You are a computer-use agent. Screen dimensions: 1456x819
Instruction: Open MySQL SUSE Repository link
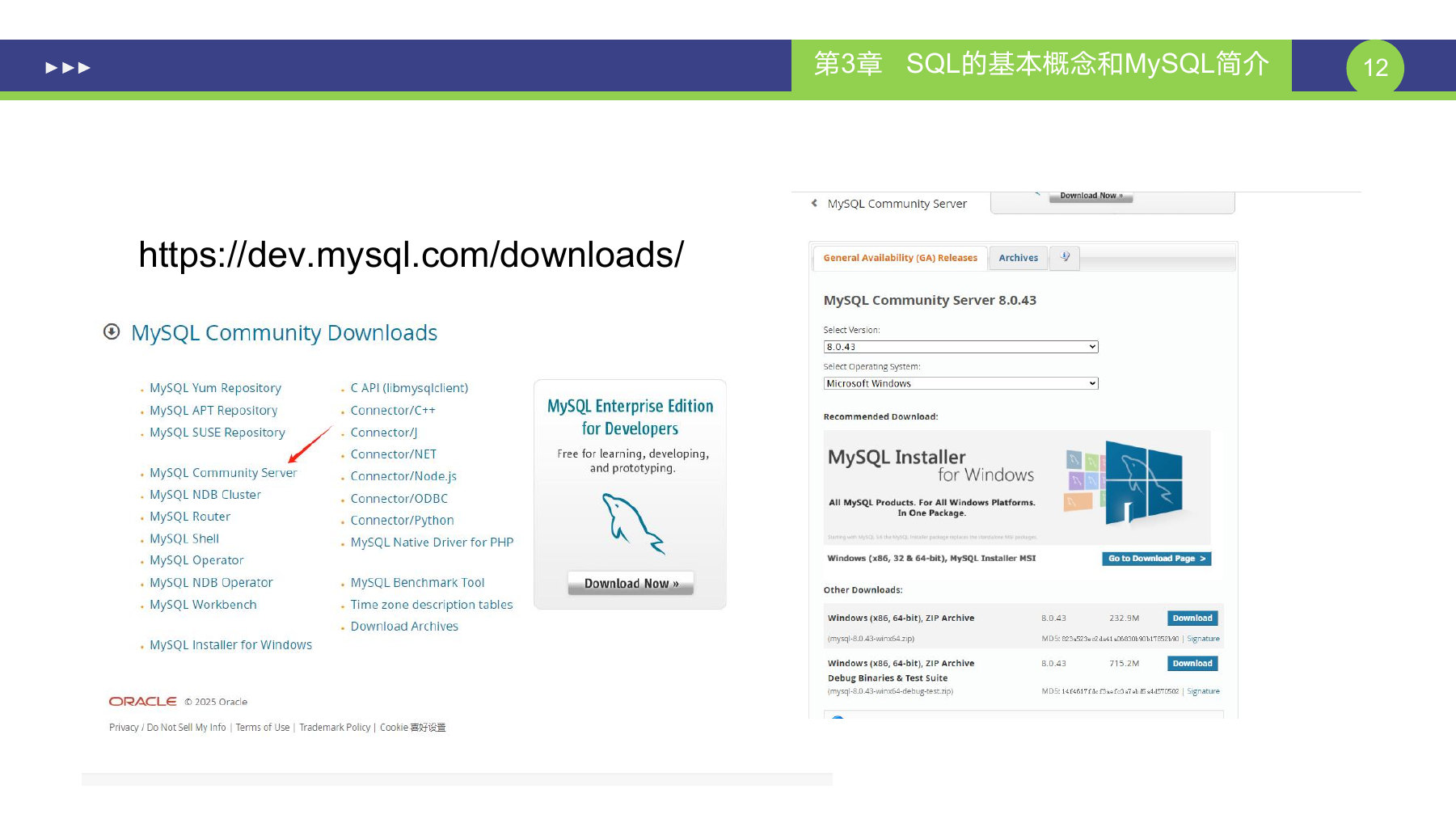tap(217, 433)
